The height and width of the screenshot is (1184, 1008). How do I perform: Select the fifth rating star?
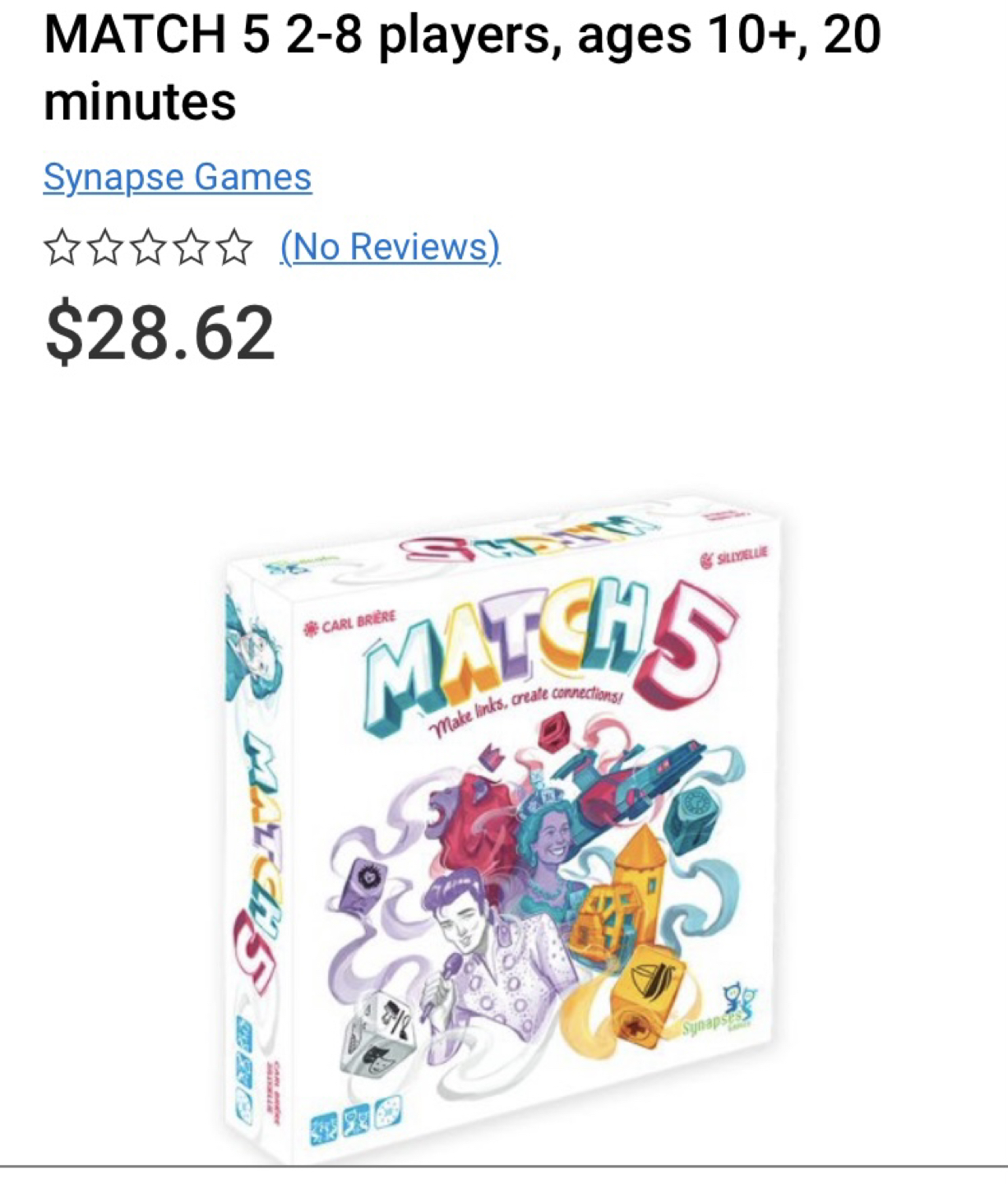(236, 247)
